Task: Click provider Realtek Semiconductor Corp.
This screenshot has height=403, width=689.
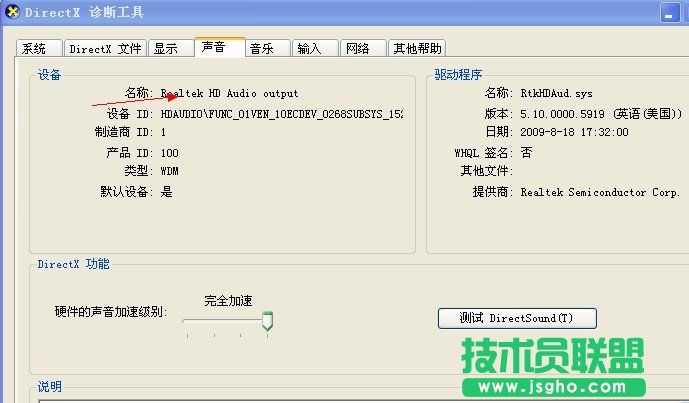Action: click(x=600, y=192)
